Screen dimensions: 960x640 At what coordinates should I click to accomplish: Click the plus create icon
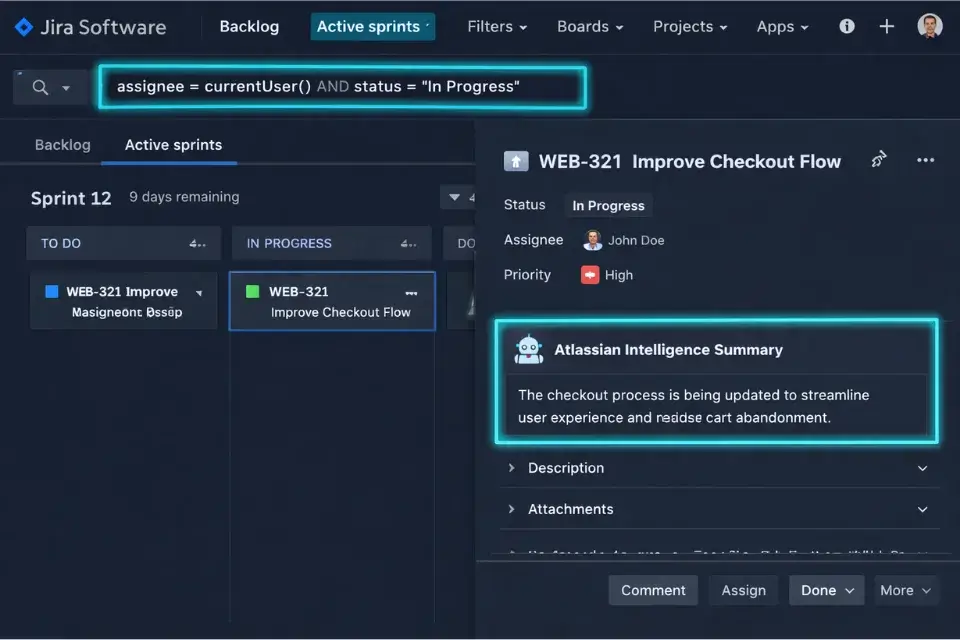coord(886,26)
